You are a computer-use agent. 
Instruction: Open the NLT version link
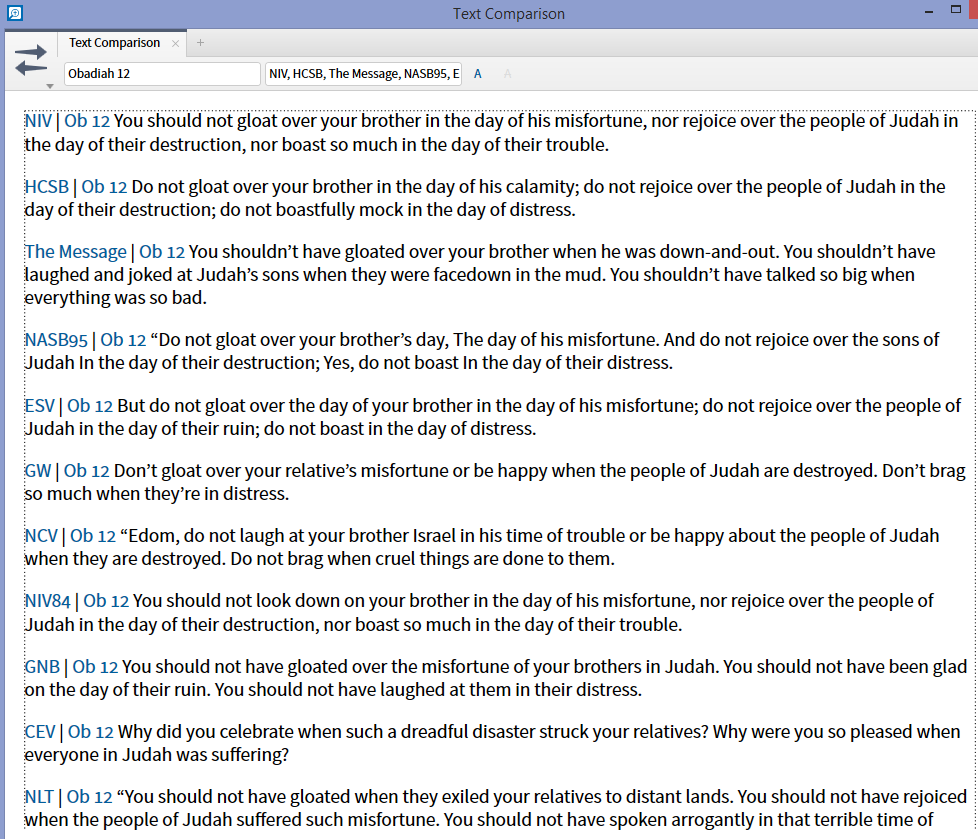coord(39,797)
